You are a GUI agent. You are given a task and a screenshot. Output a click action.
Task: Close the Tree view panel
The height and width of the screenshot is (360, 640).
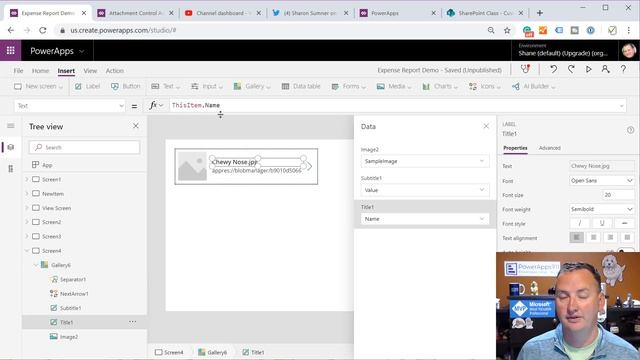[x=136, y=126]
